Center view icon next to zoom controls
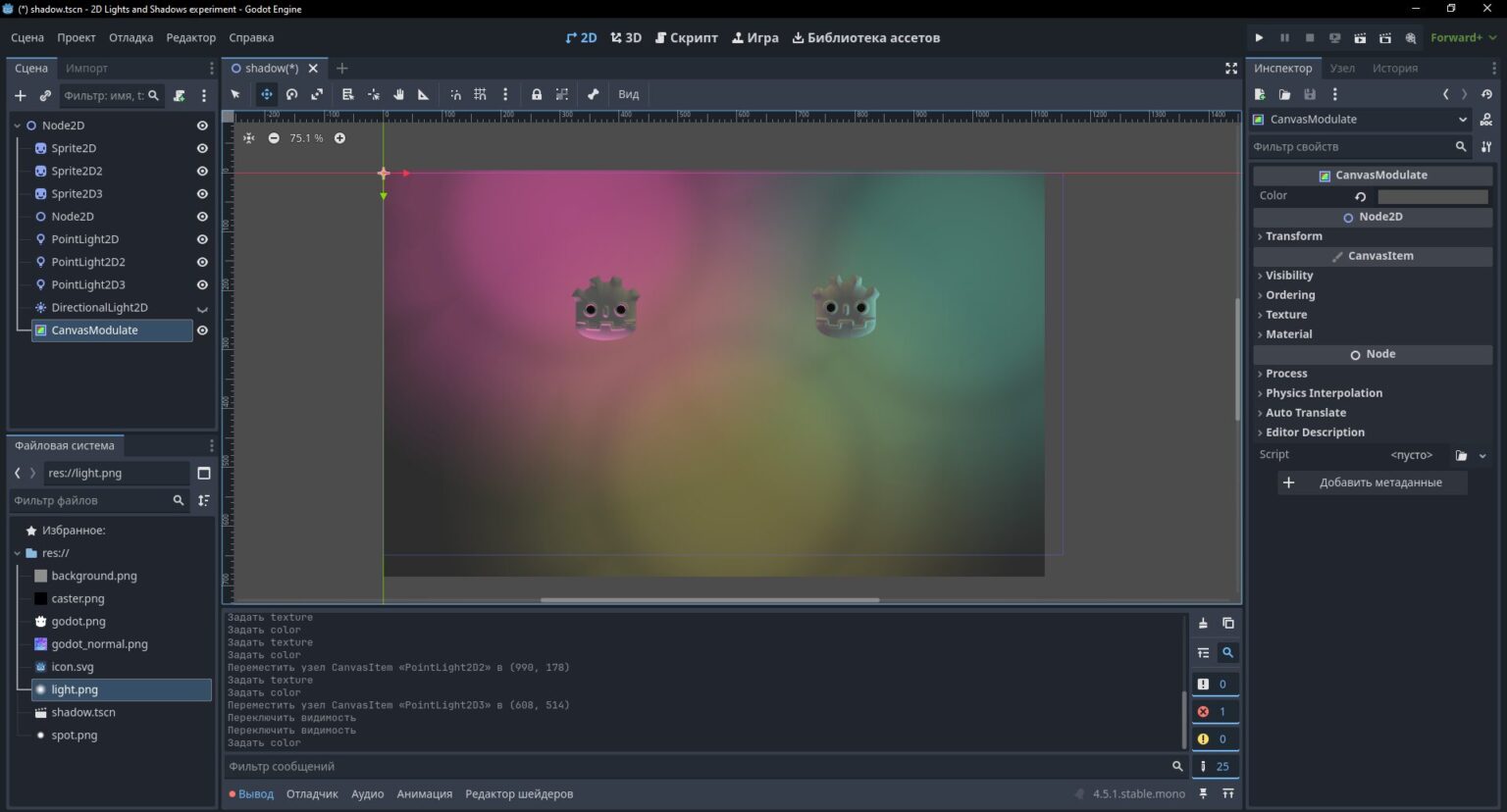Screen dimensions: 1507x812 pyautogui.click(x=249, y=138)
